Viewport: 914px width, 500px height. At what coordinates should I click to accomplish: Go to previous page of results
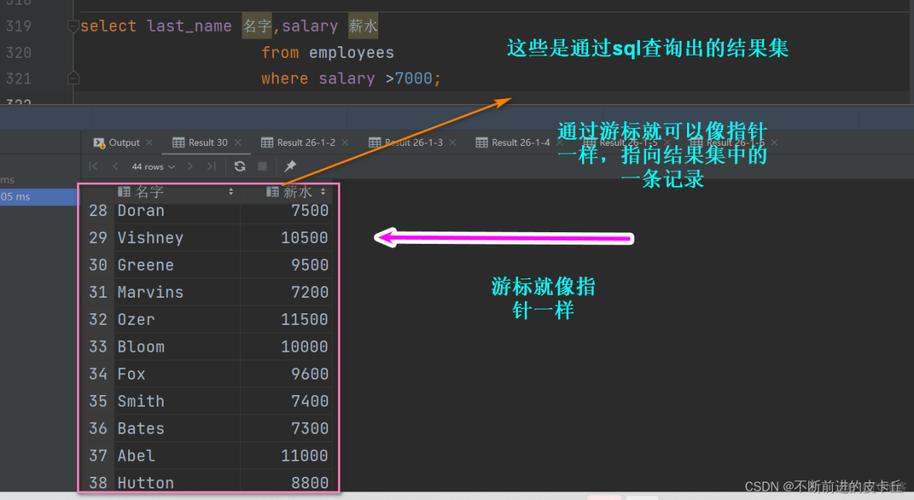[115, 167]
